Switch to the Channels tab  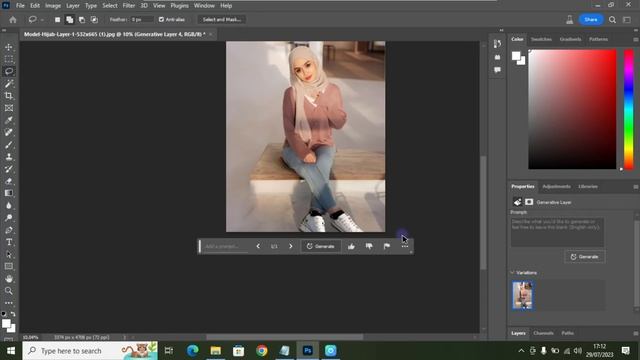543,333
